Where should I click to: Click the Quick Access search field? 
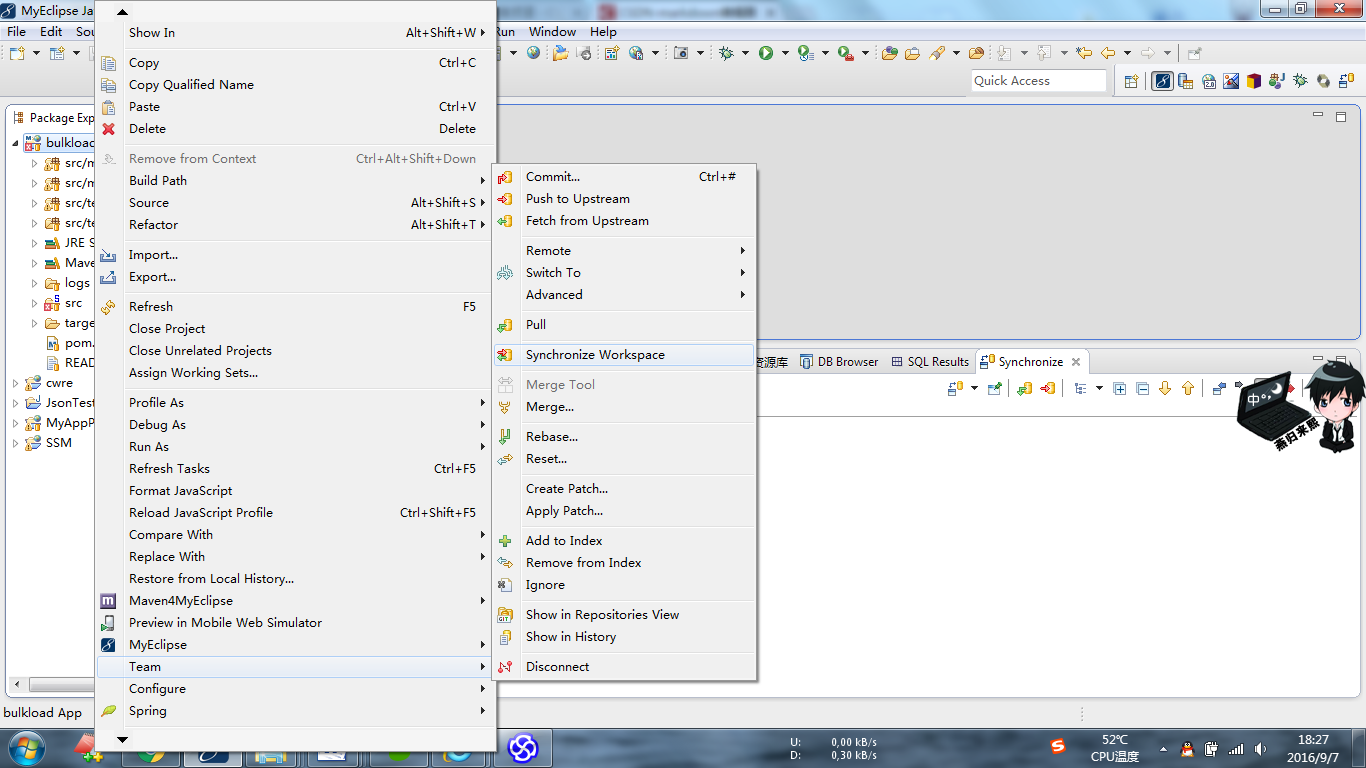click(1038, 81)
